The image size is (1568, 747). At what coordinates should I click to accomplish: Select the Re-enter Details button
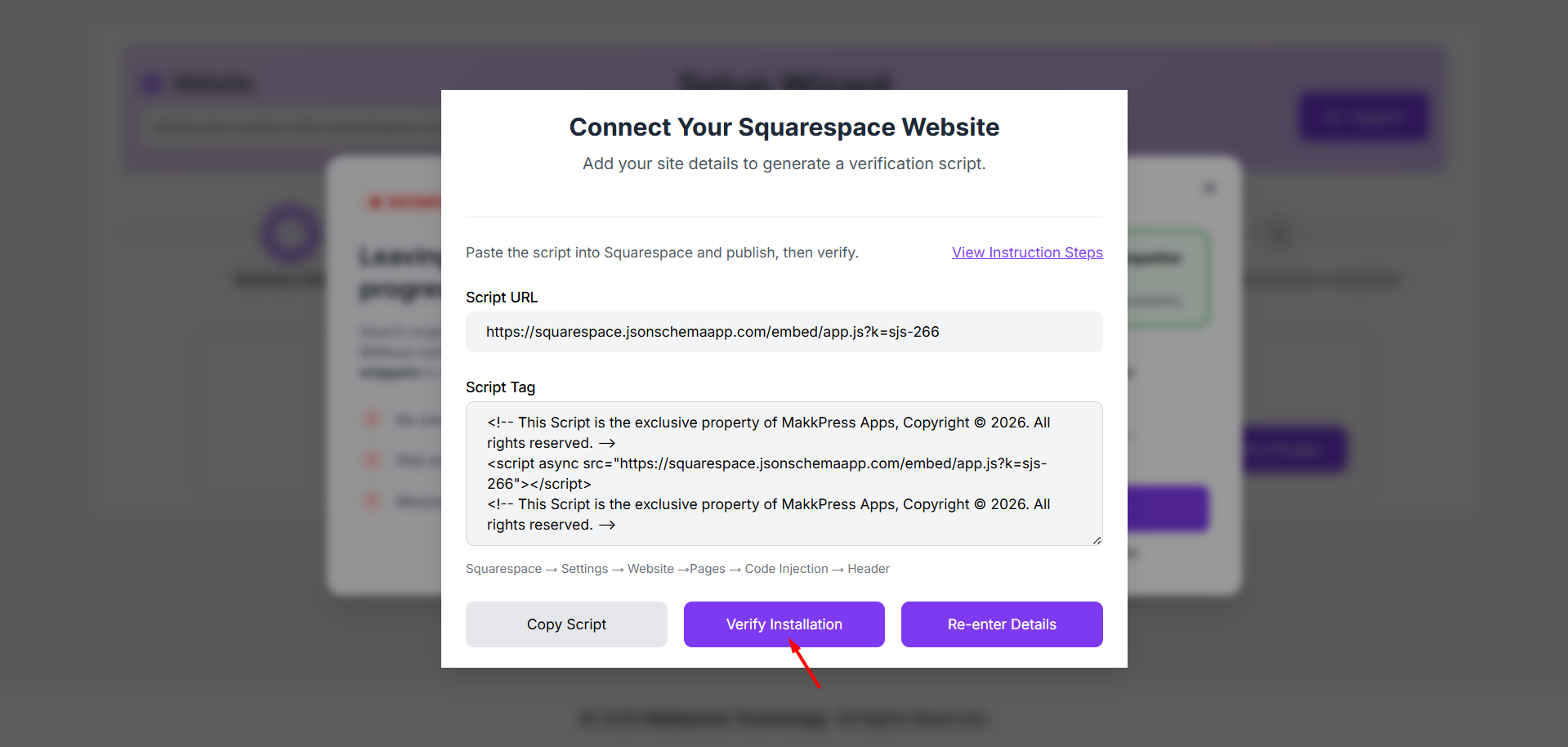1002,624
